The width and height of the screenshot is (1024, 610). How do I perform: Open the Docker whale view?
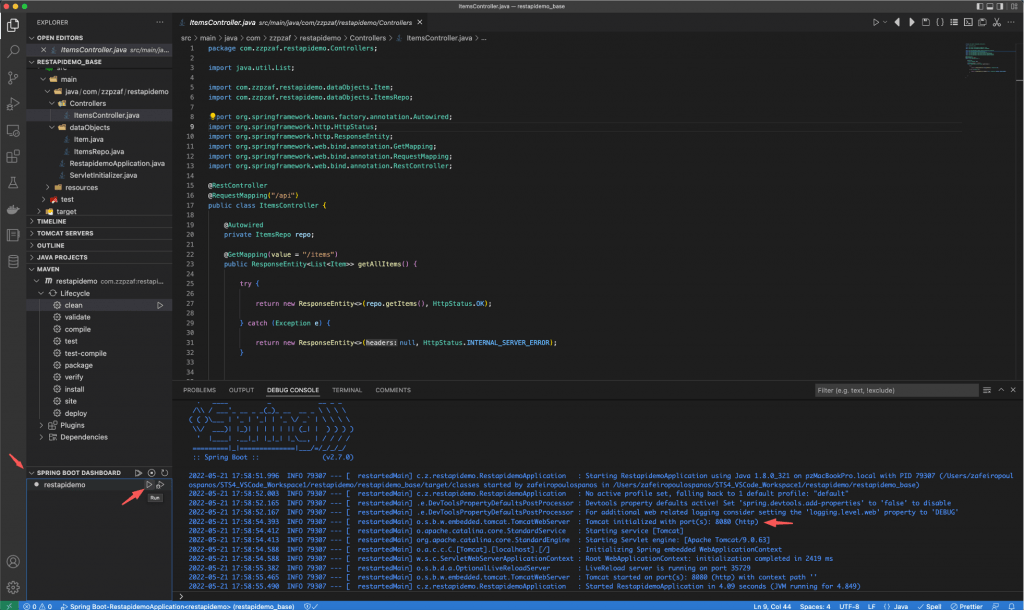(x=13, y=209)
